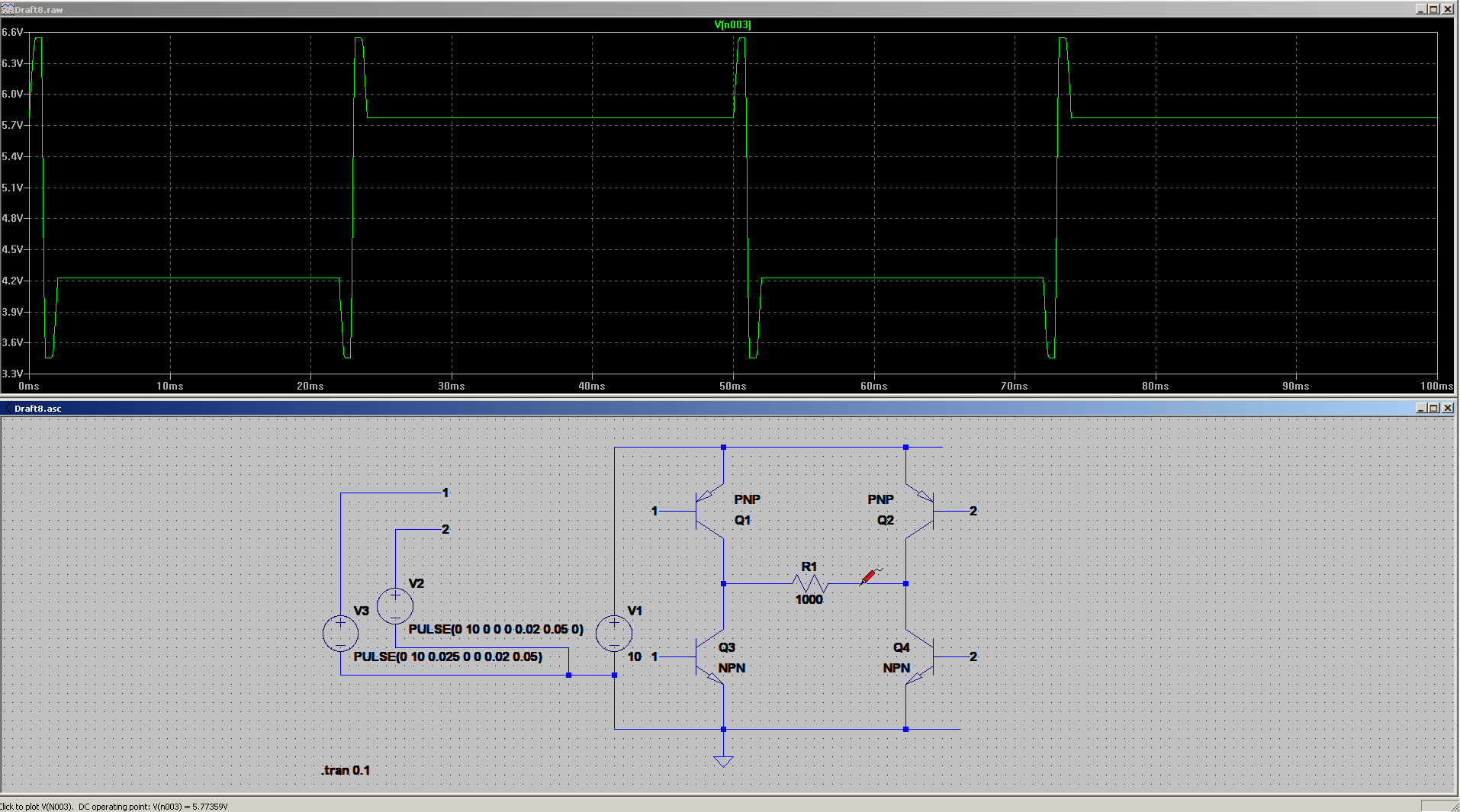Click the Q2 PNP transistor symbol

[x=919, y=511]
